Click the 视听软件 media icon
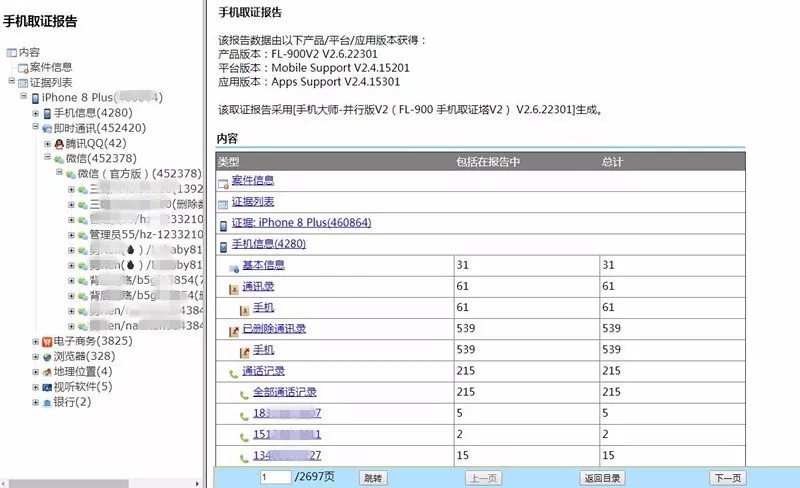 (x=47, y=387)
